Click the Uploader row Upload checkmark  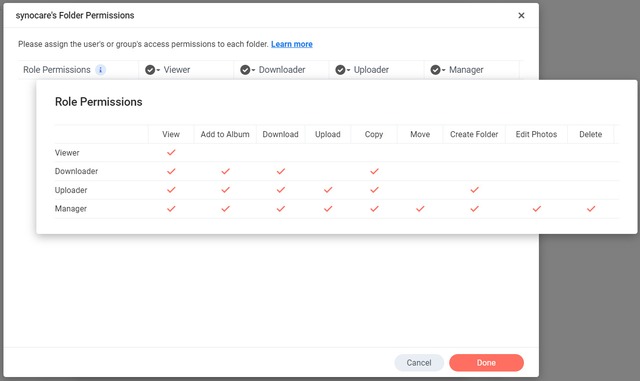(x=328, y=190)
